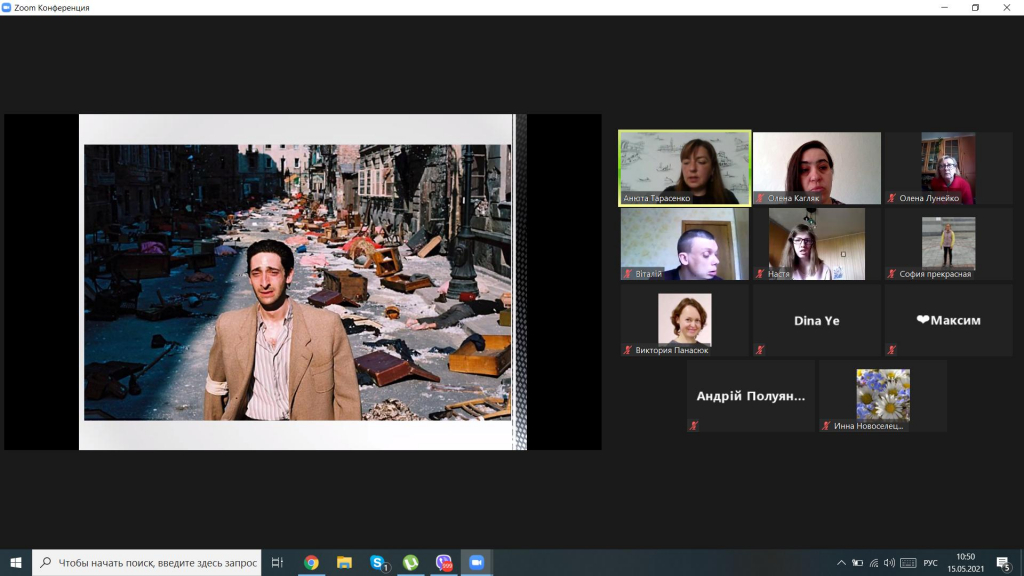Click the name label 'Віталій'
This screenshot has height=576, width=1024.
point(648,274)
